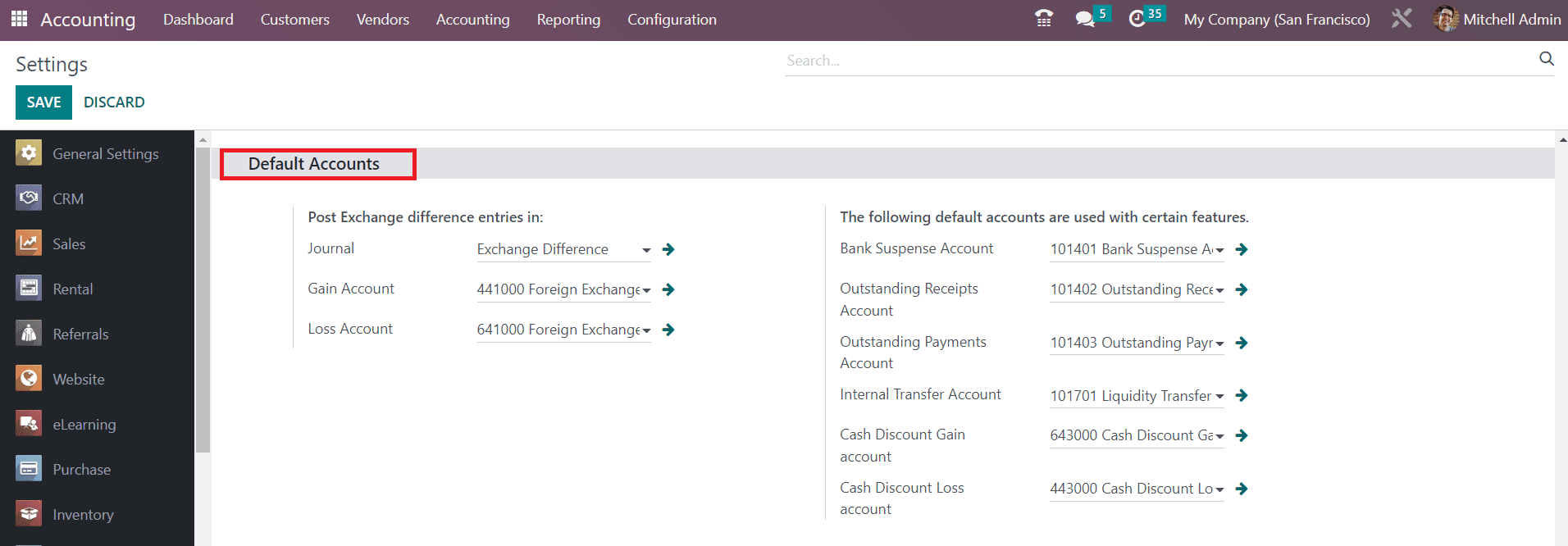
Task: Click the VoIP phone icon
Action: [1043, 19]
